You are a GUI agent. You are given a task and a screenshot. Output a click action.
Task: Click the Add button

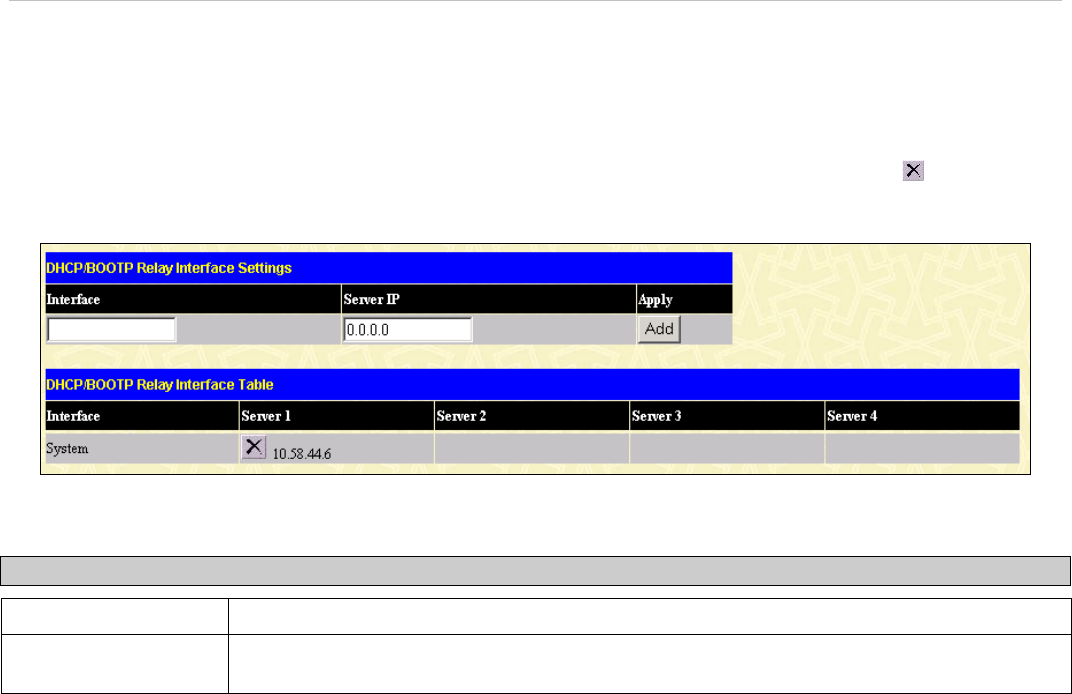[659, 329]
